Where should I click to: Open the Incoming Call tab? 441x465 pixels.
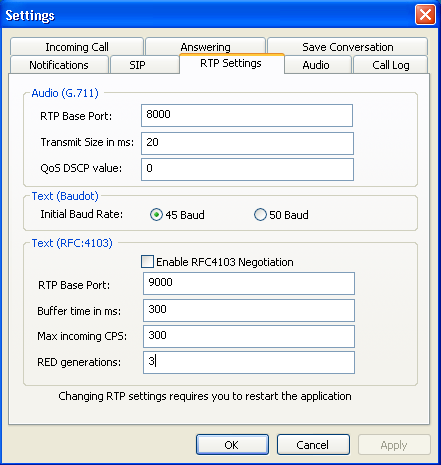click(x=77, y=47)
